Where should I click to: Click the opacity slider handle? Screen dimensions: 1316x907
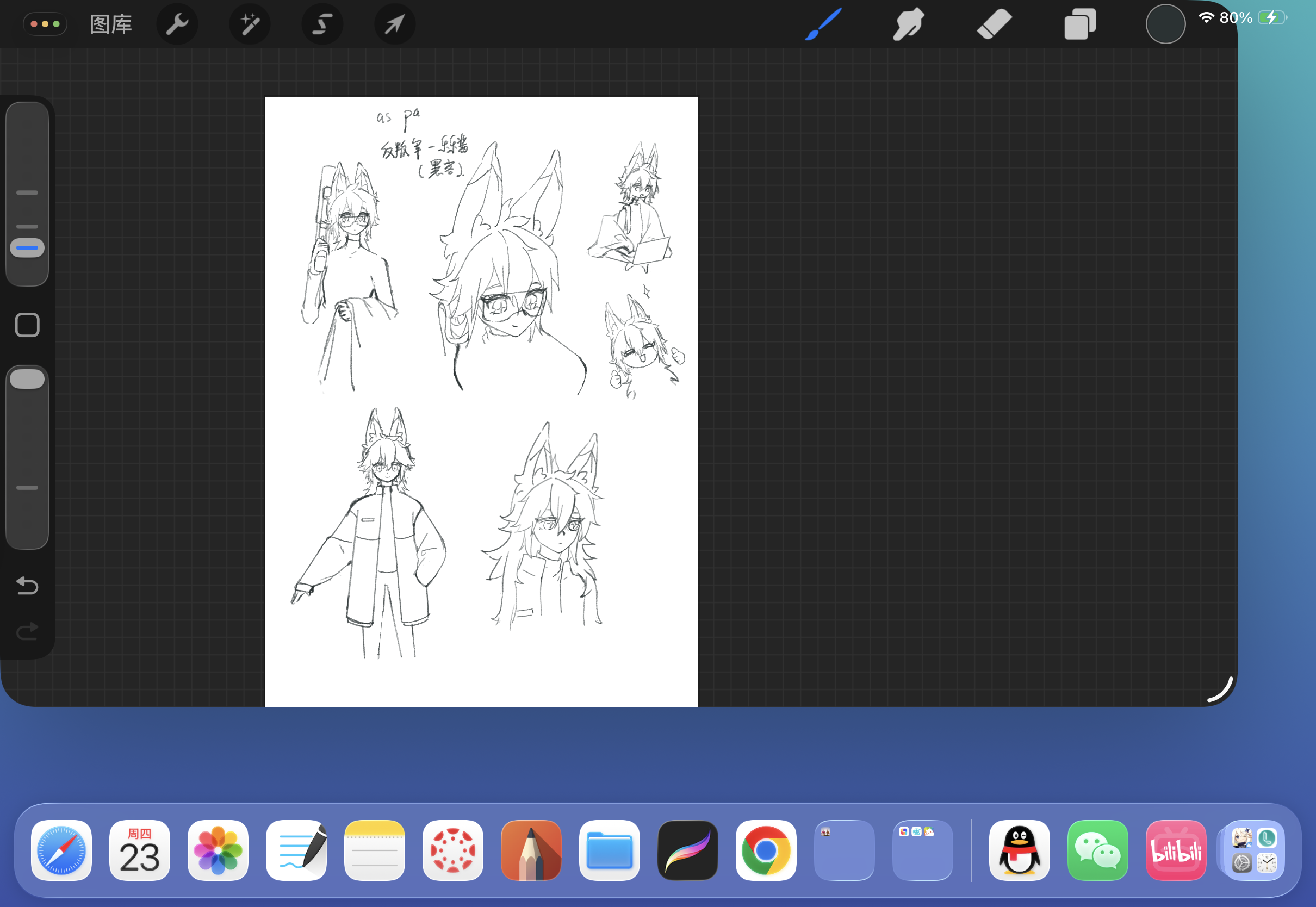coord(27,379)
